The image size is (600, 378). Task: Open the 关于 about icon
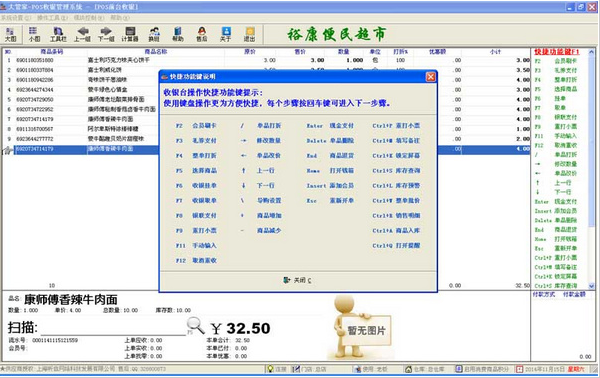coord(226,34)
